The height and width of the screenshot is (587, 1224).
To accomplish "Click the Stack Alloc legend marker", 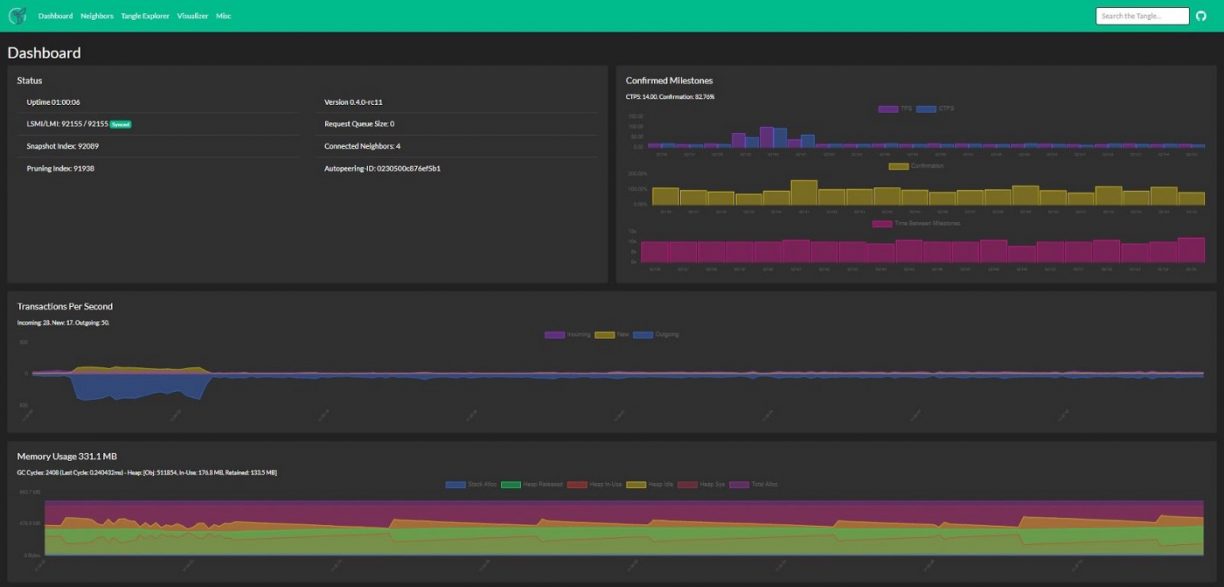I will [x=456, y=484].
